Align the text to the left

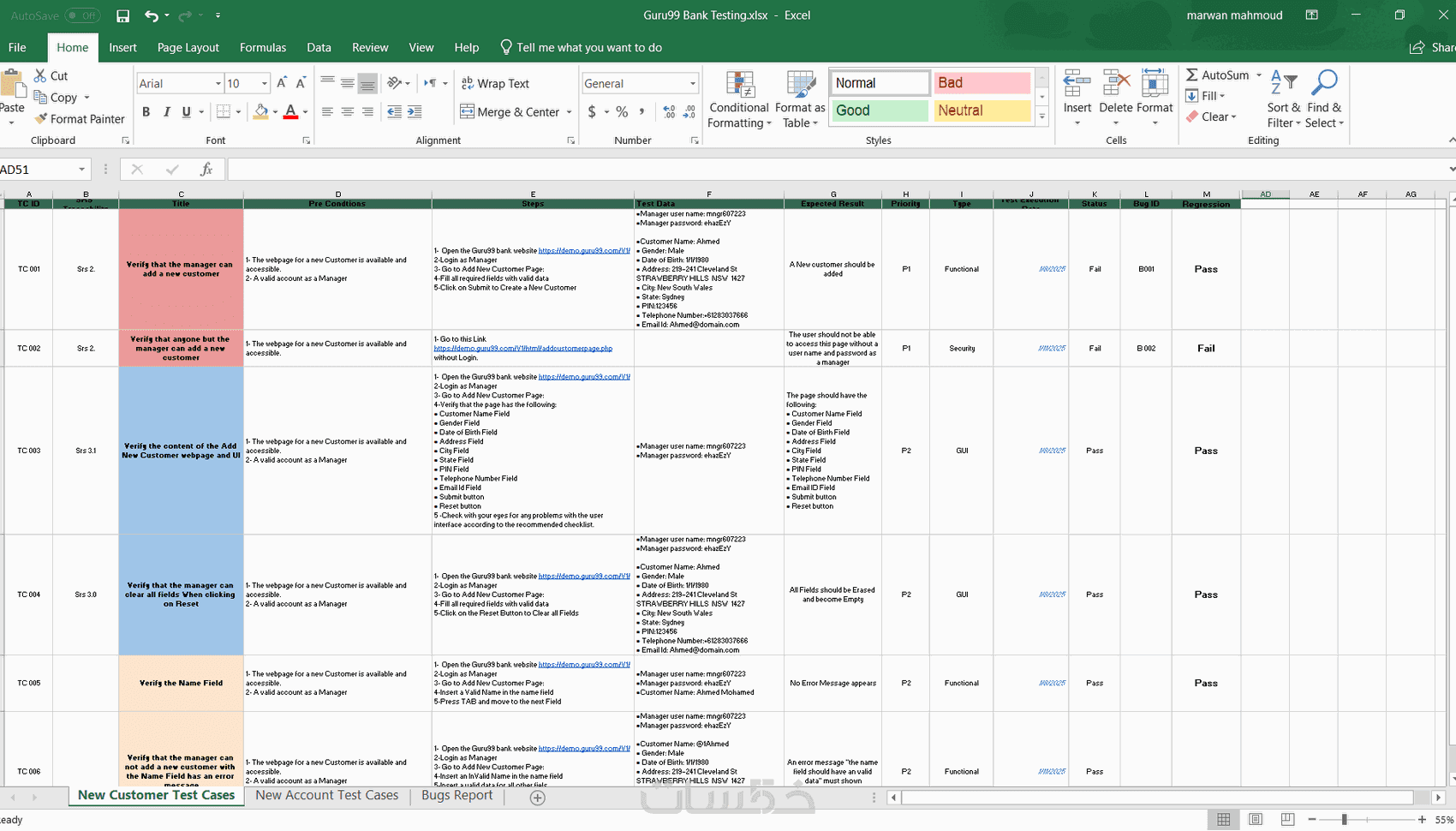327,111
